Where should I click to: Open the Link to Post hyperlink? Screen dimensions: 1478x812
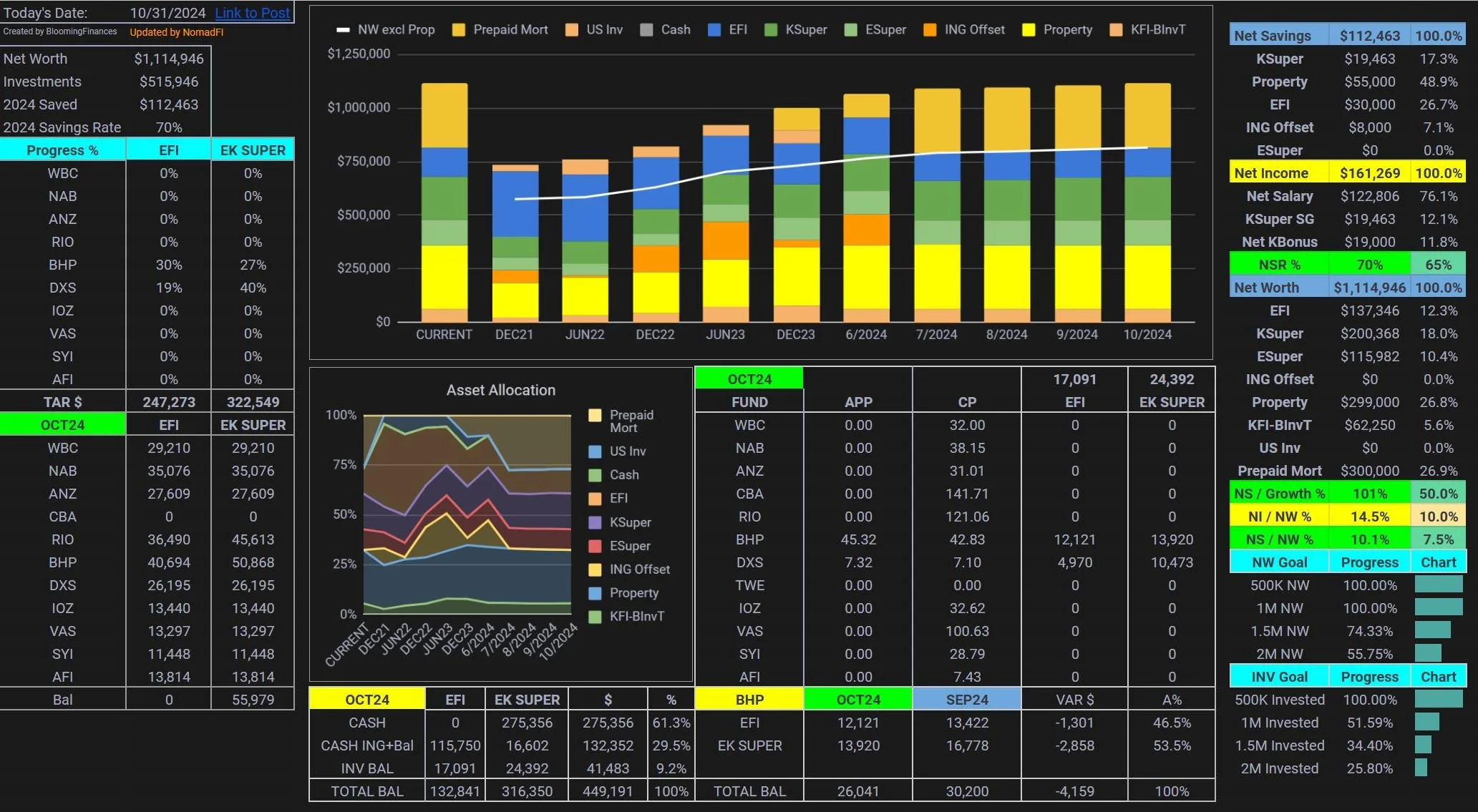pos(252,13)
